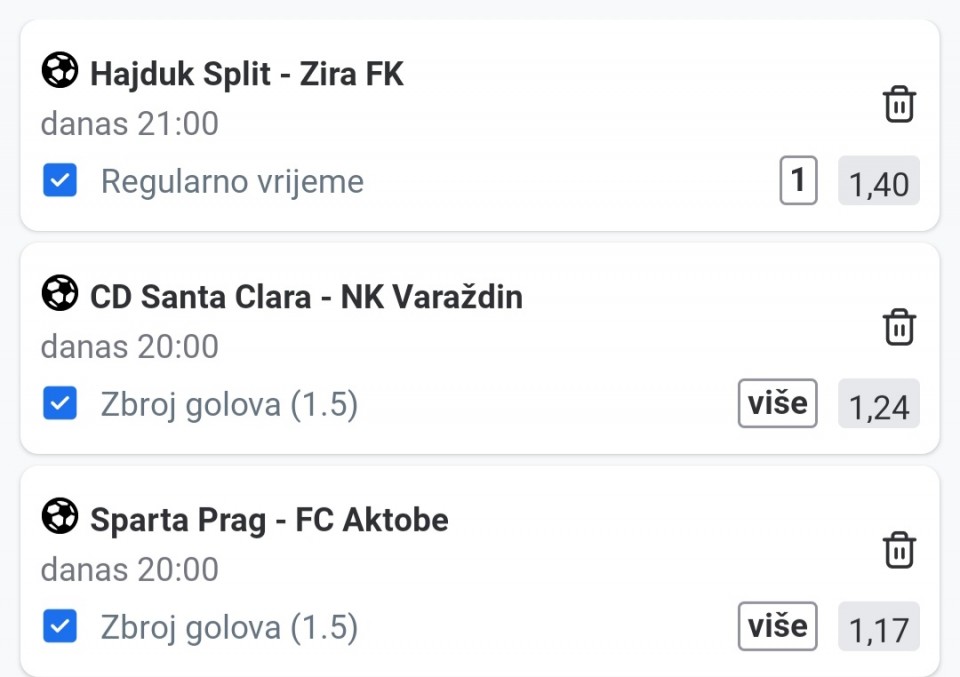The width and height of the screenshot is (960, 677).
Task: Click the soccer ball icon beside Hajduk Split
Action: (59, 70)
